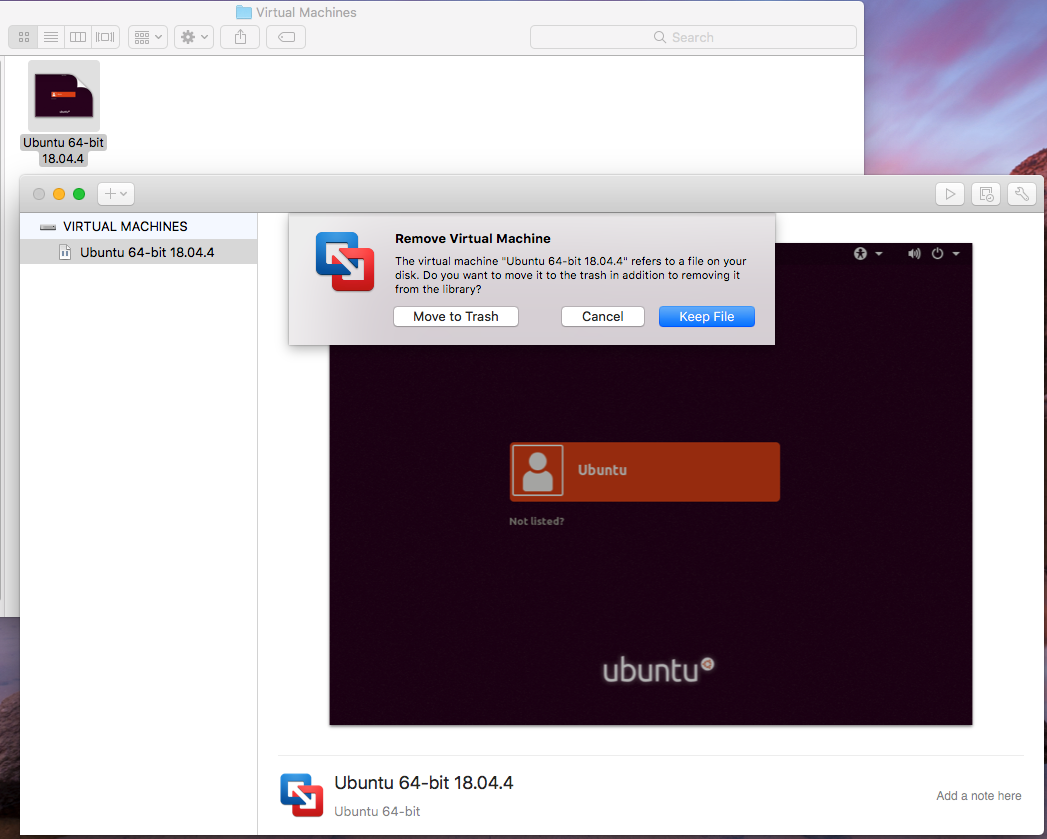Click the VMware icon beside the VM title

(302, 795)
